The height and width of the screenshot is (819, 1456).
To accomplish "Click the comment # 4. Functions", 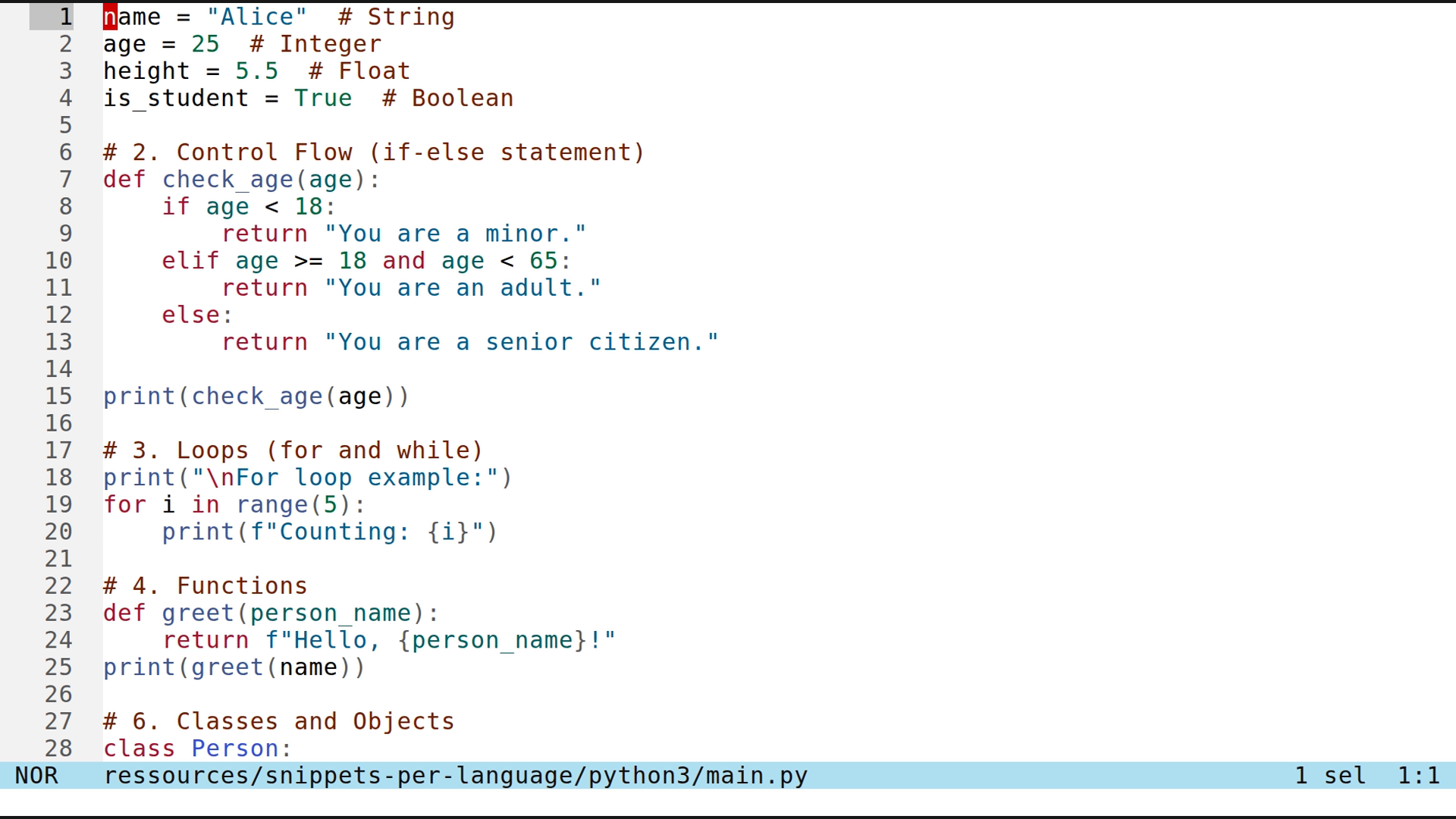I will click(x=205, y=585).
